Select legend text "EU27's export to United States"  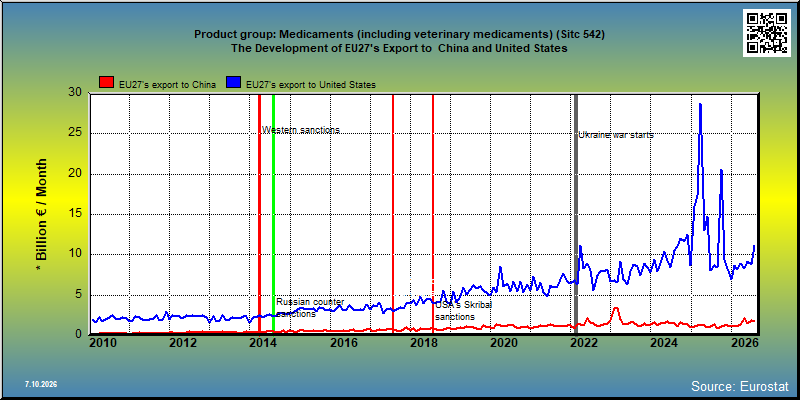click(311, 85)
